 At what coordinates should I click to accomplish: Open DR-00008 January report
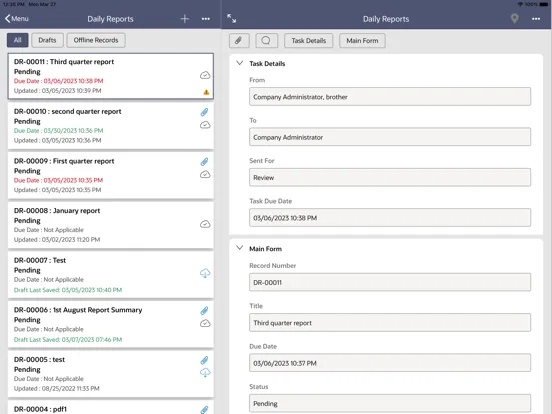[x=111, y=225]
